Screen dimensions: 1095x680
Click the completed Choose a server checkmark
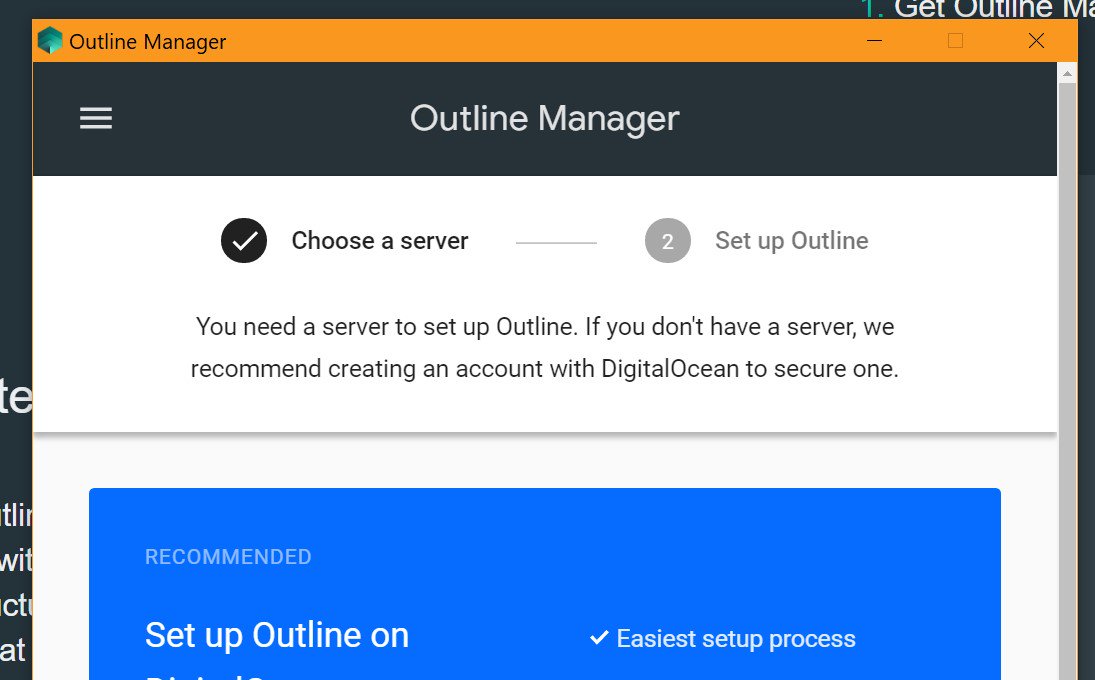[x=244, y=241]
